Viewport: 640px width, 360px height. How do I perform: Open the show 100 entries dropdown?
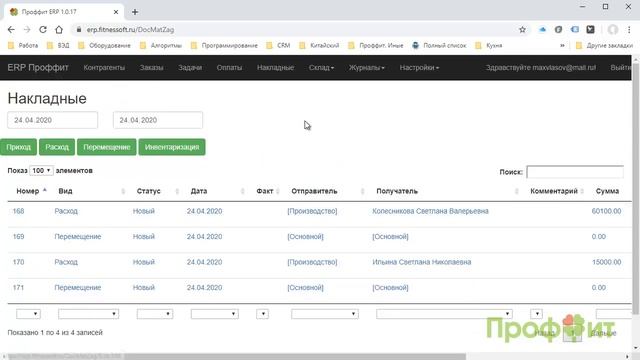41,170
